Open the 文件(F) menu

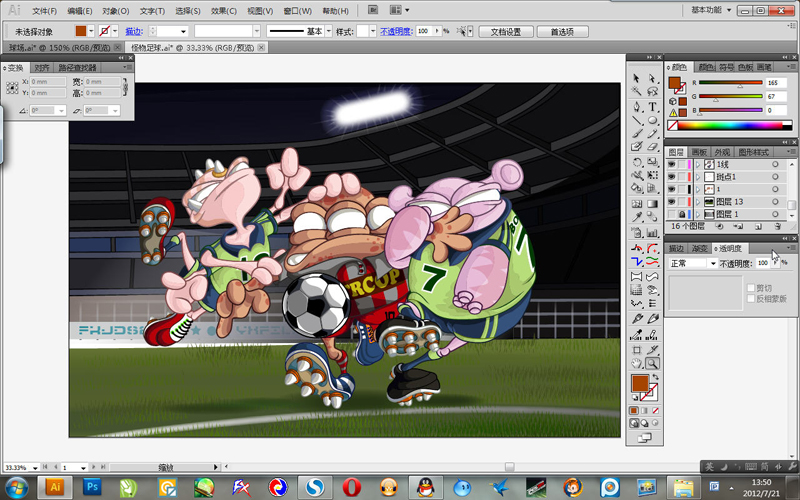tap(44, 11)
